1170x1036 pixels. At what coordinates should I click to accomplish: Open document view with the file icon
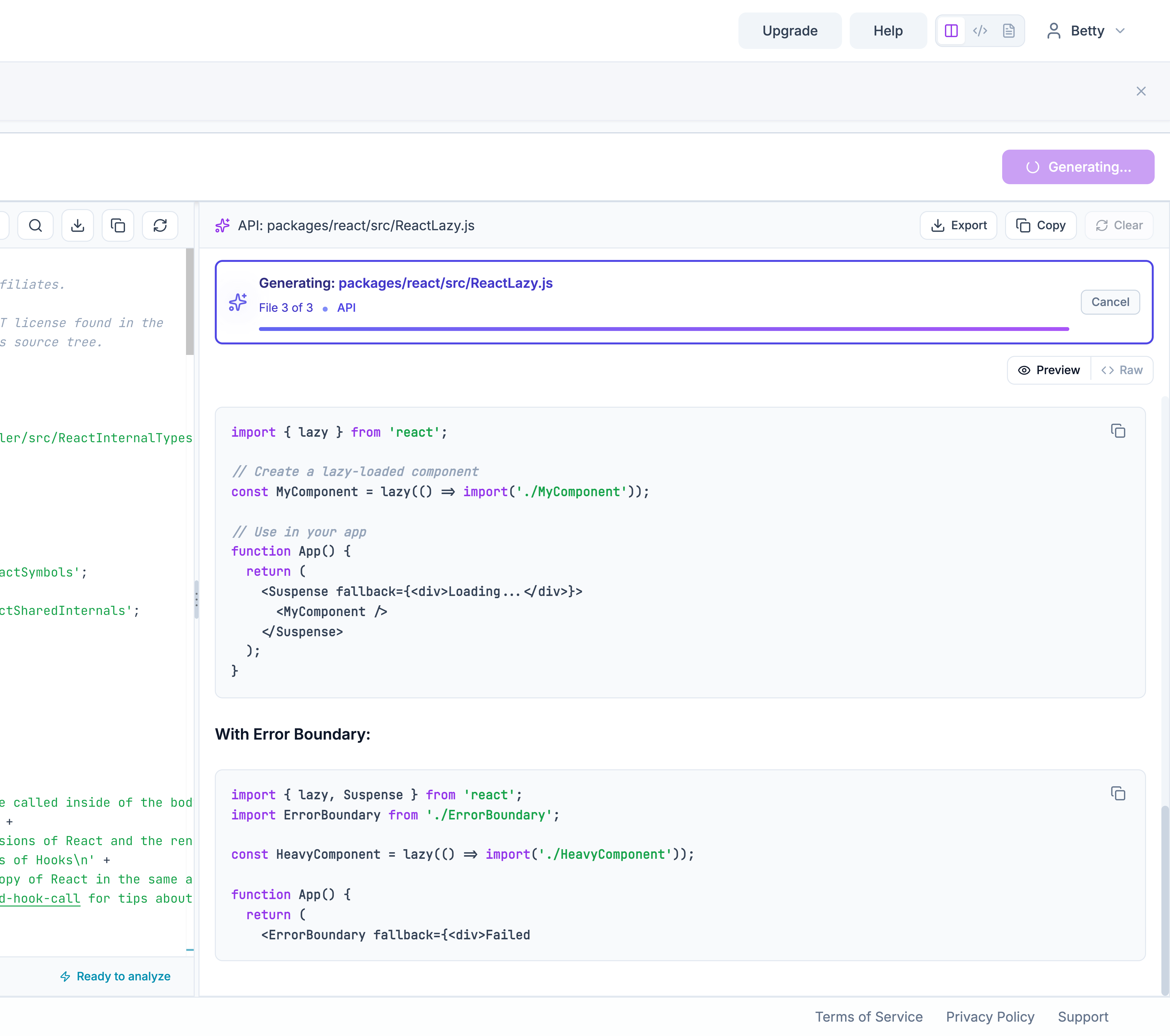point(1009,31)
